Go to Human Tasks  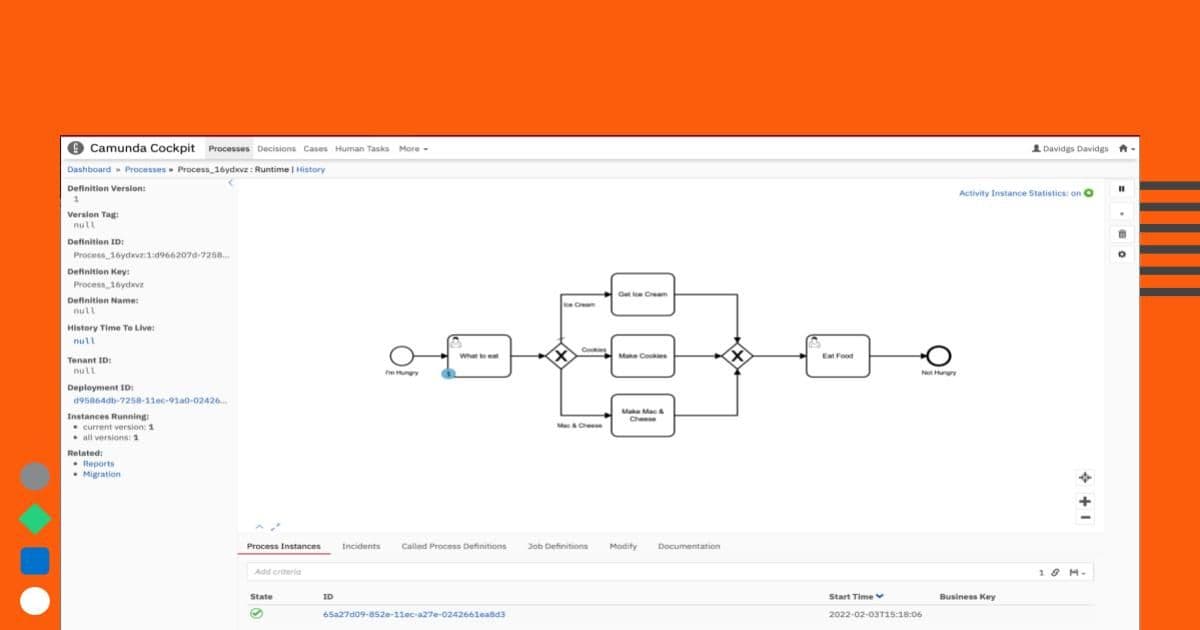tap(362, 148)
